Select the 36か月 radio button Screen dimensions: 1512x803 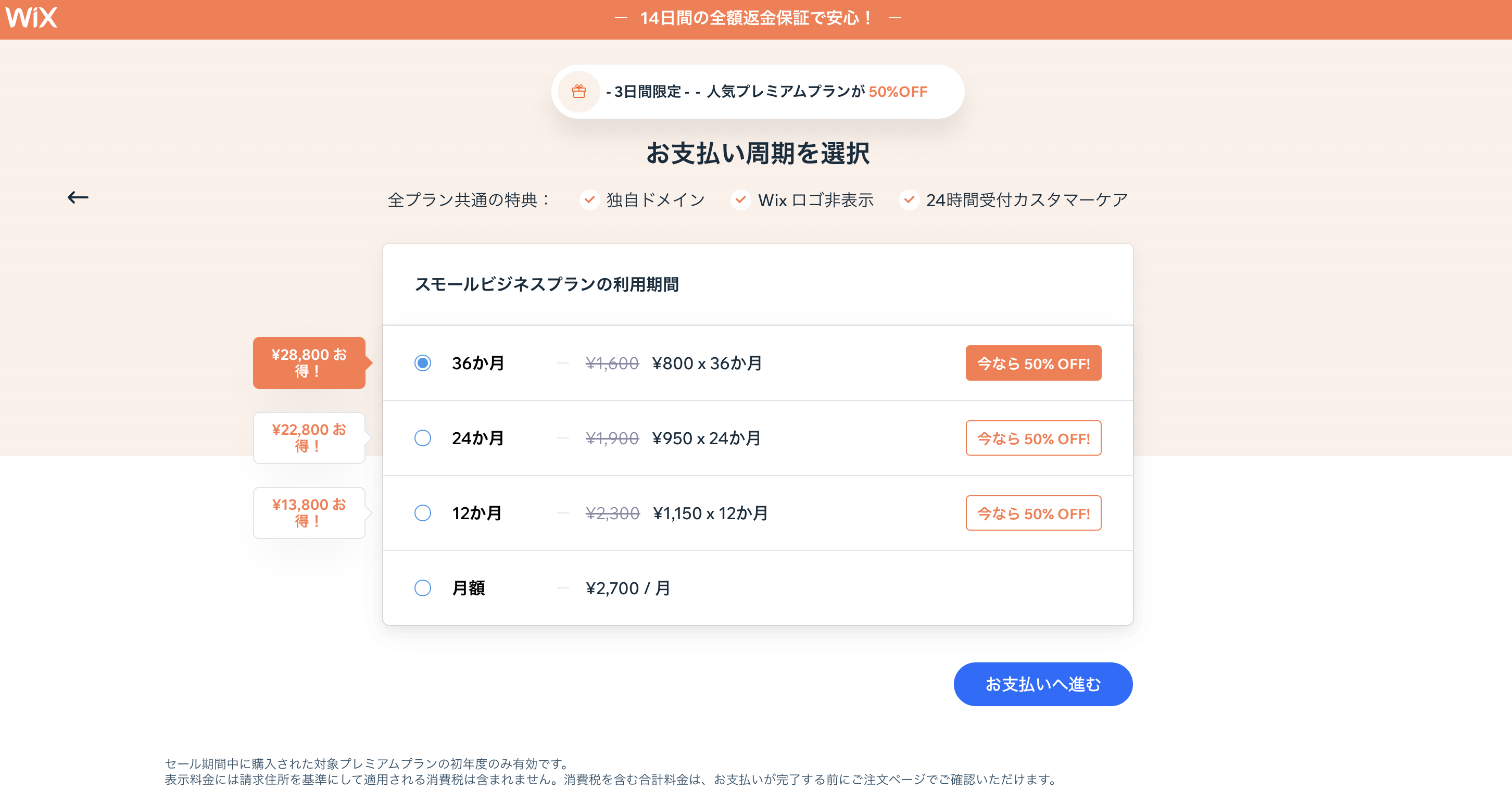423,363
